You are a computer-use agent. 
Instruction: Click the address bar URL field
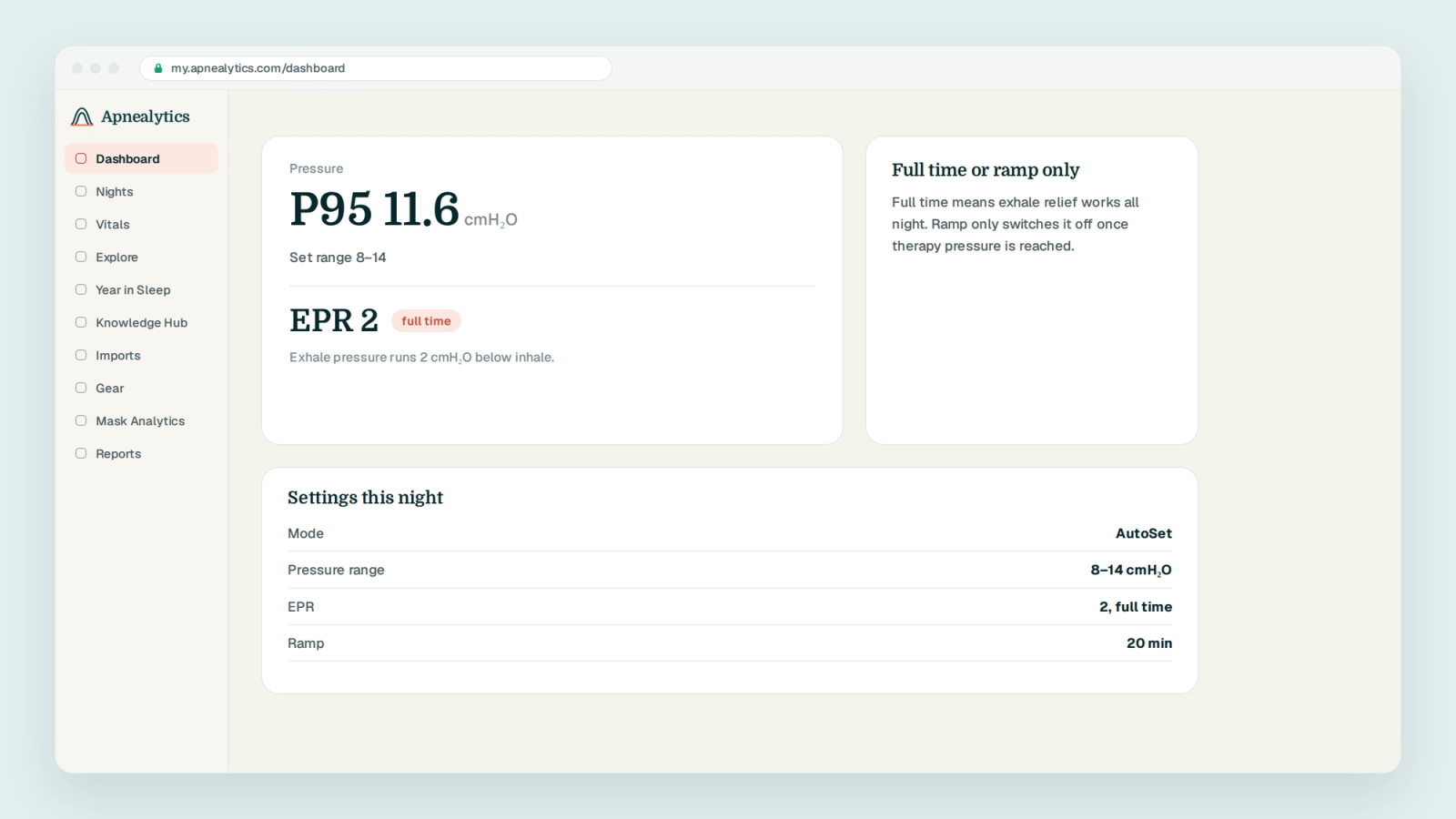375,68
